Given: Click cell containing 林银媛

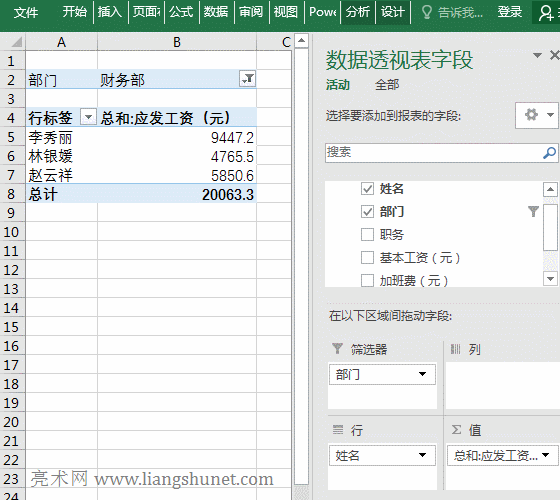Looking at the screenshot, I should click(61, 156).
